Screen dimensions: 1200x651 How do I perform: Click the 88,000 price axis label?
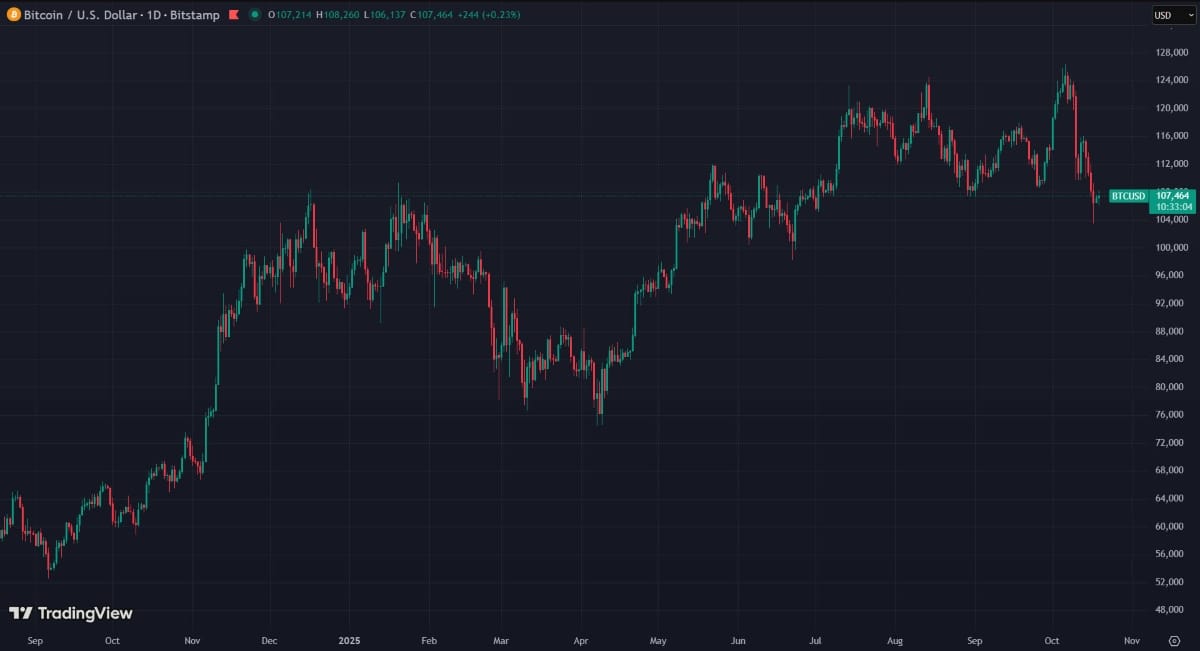pyautogui.click(x=1171, y=331)
